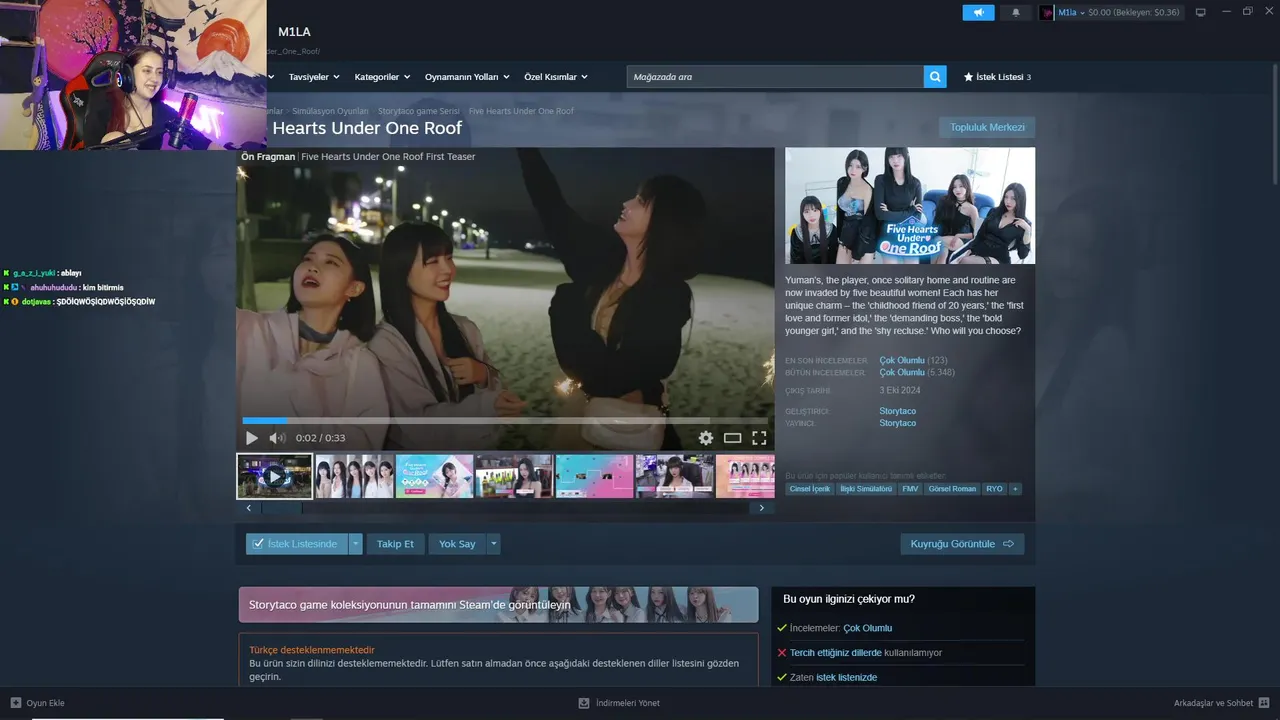
Task: Seek along the video progress bar
Action: pyautogui.click(x=505, y=421)
